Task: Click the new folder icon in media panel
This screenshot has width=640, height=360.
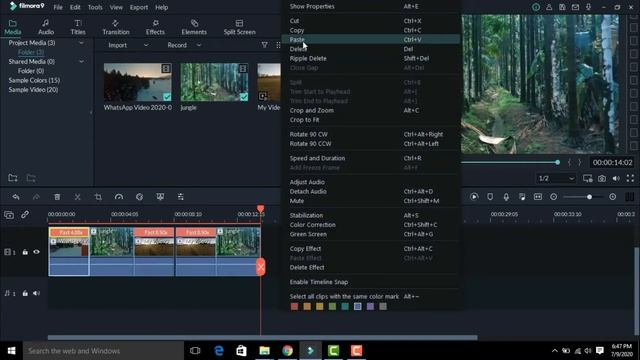Action: (13, 178)
